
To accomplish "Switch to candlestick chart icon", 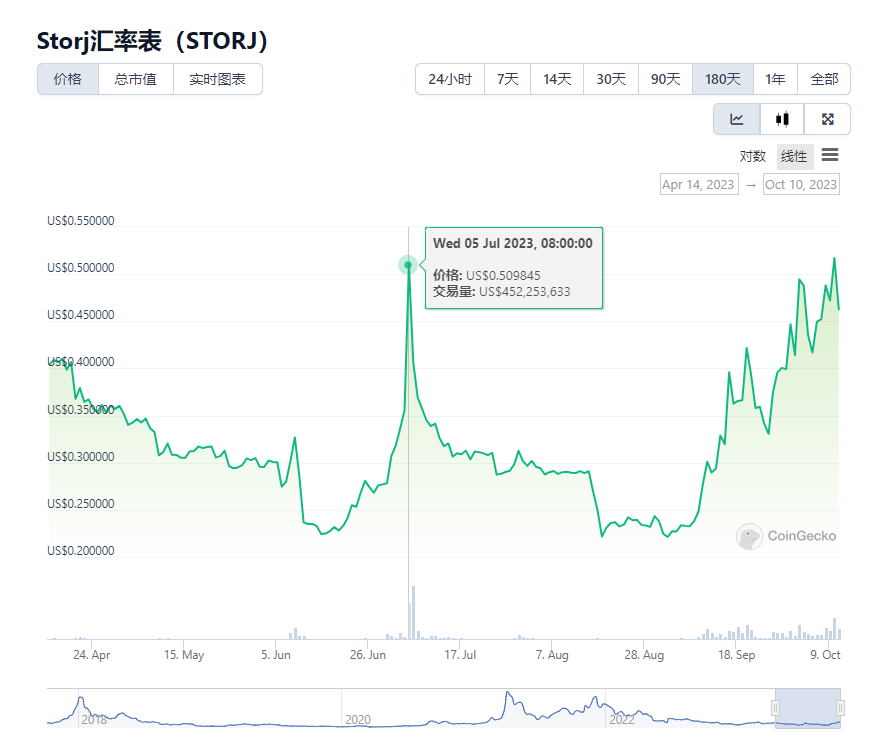I will (782, 119).
